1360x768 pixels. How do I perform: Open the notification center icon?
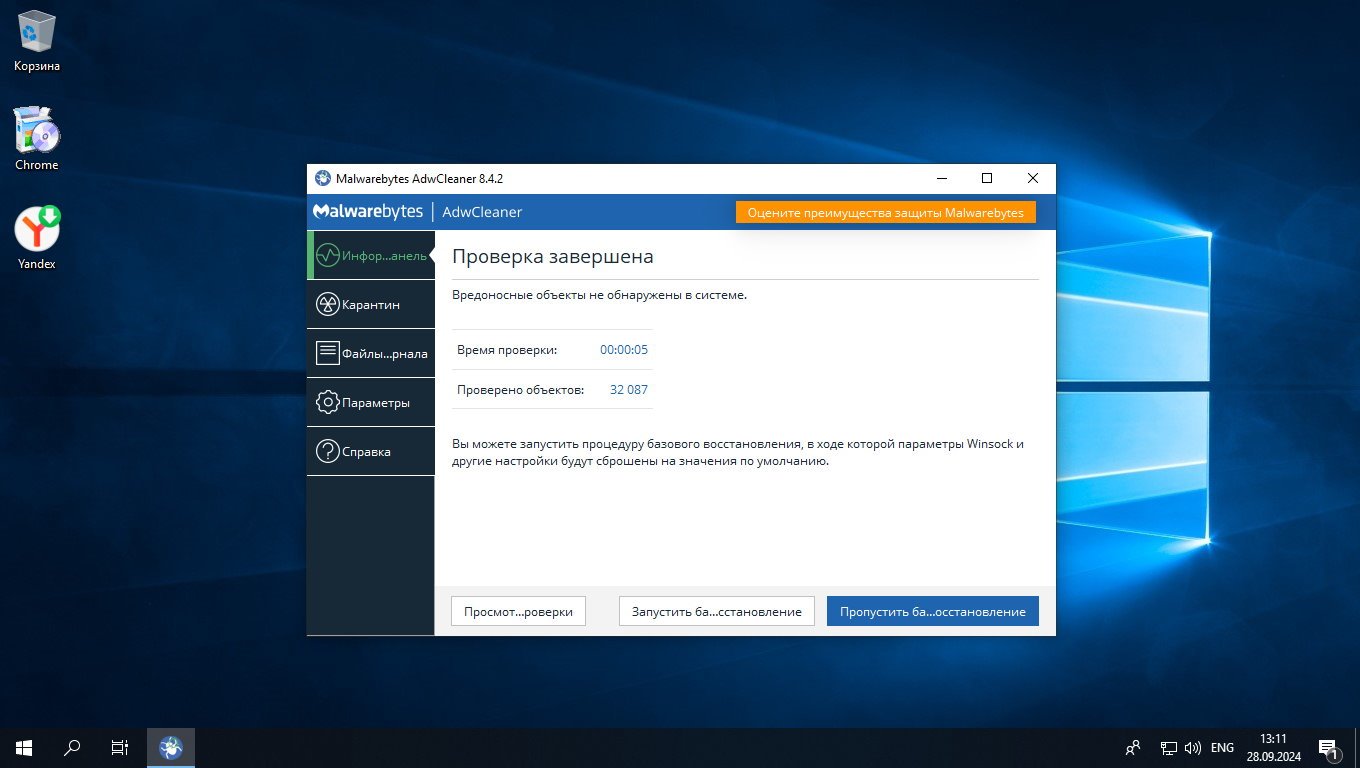tap(1328, 747)
